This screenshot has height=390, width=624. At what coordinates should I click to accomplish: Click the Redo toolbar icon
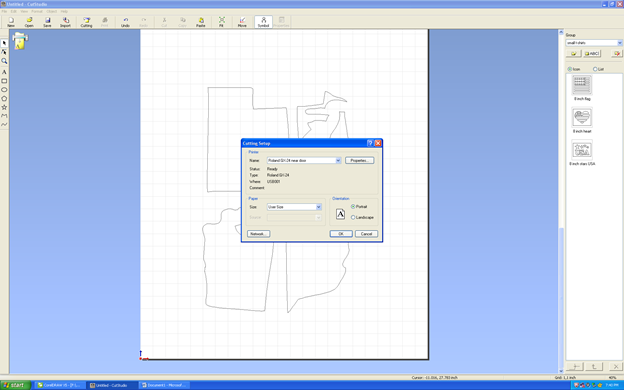click(143, 22)
